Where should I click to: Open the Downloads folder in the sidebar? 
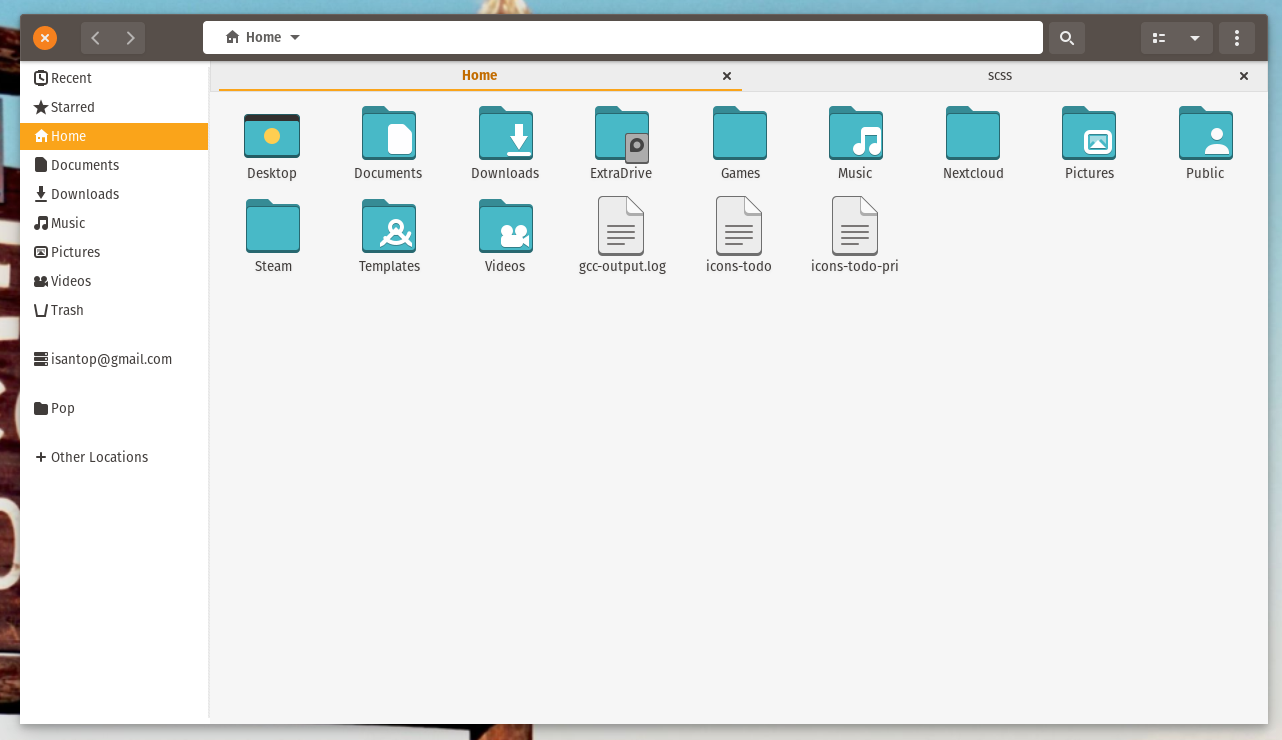click(82, 194)
